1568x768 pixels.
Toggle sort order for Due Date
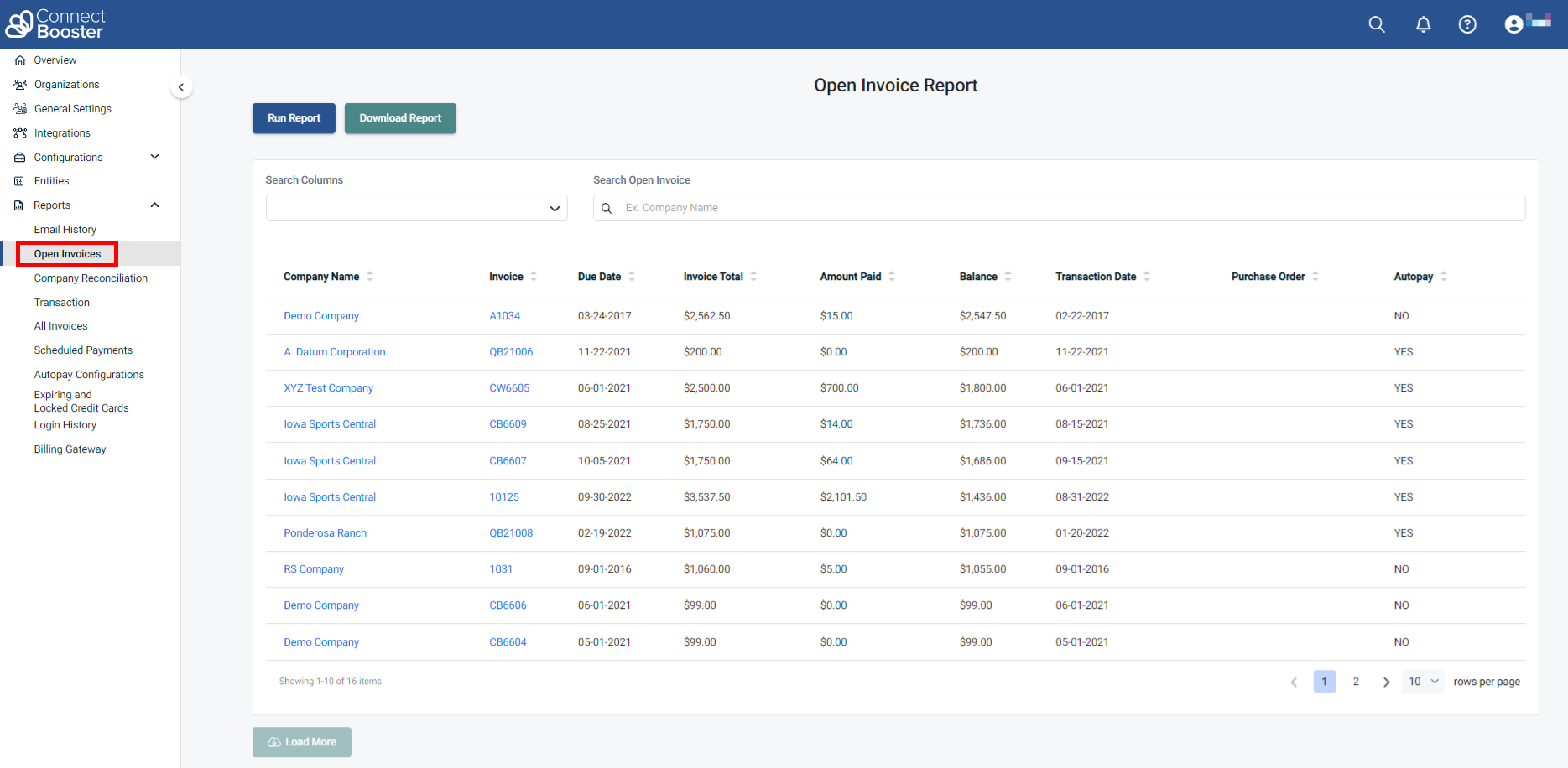(632, 277)
